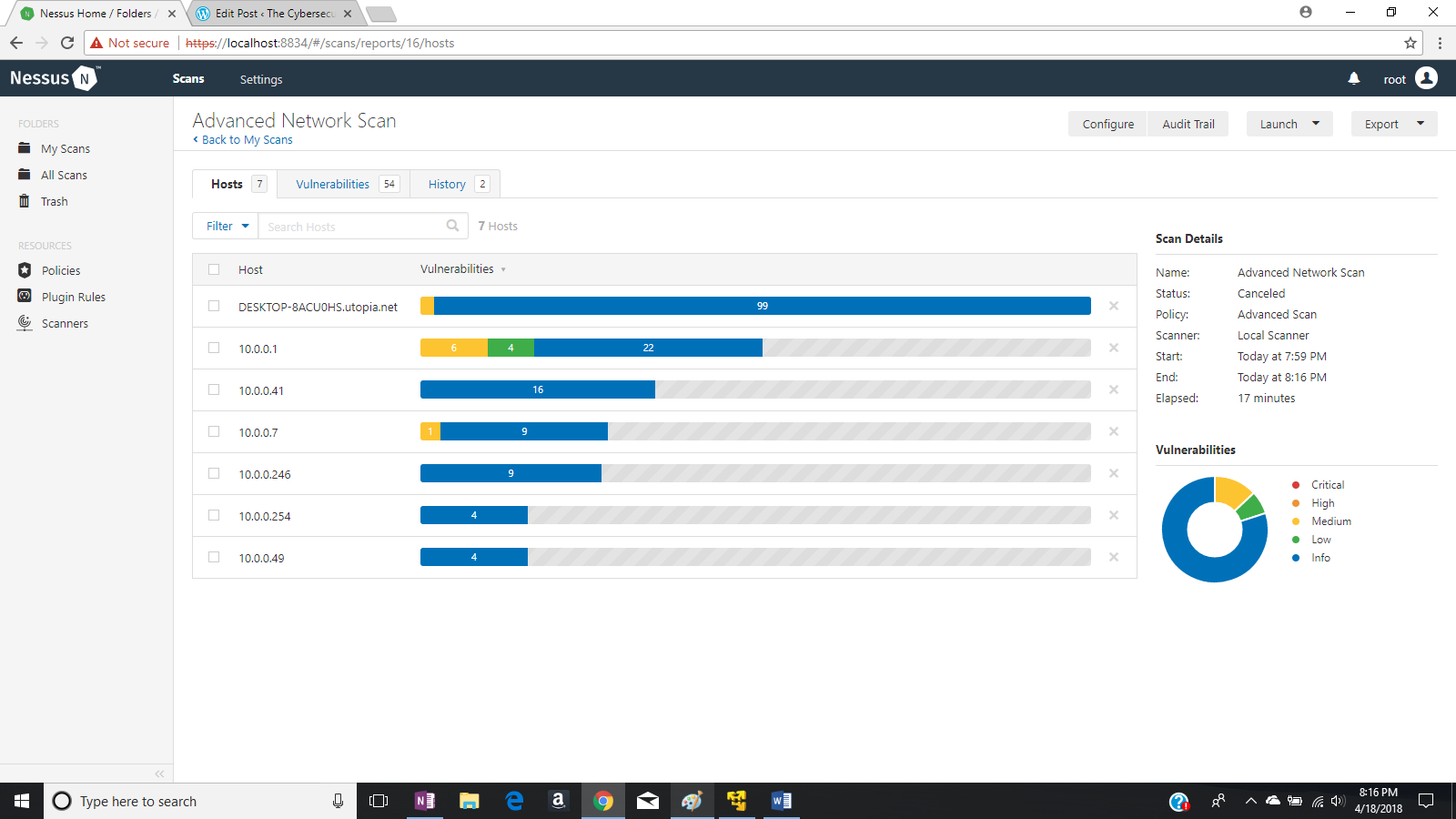Open the Launch dropdown
1456x819 pixels.
point(1289,123)
